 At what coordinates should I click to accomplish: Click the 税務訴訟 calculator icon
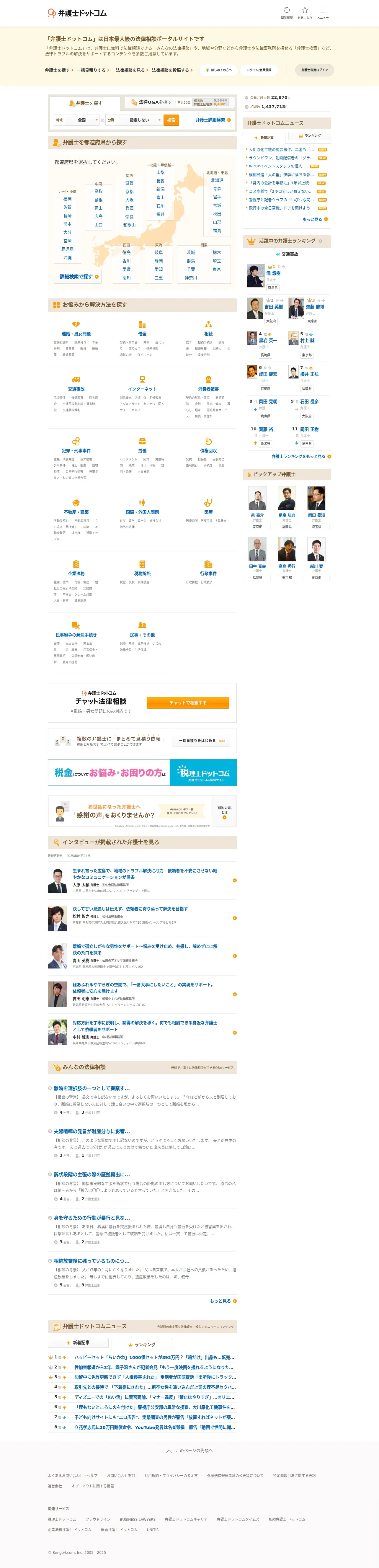point(142,564)
